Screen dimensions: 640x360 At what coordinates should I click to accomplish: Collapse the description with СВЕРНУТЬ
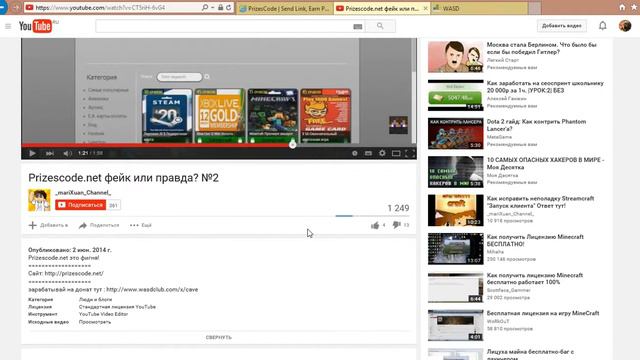click(219, 338)
